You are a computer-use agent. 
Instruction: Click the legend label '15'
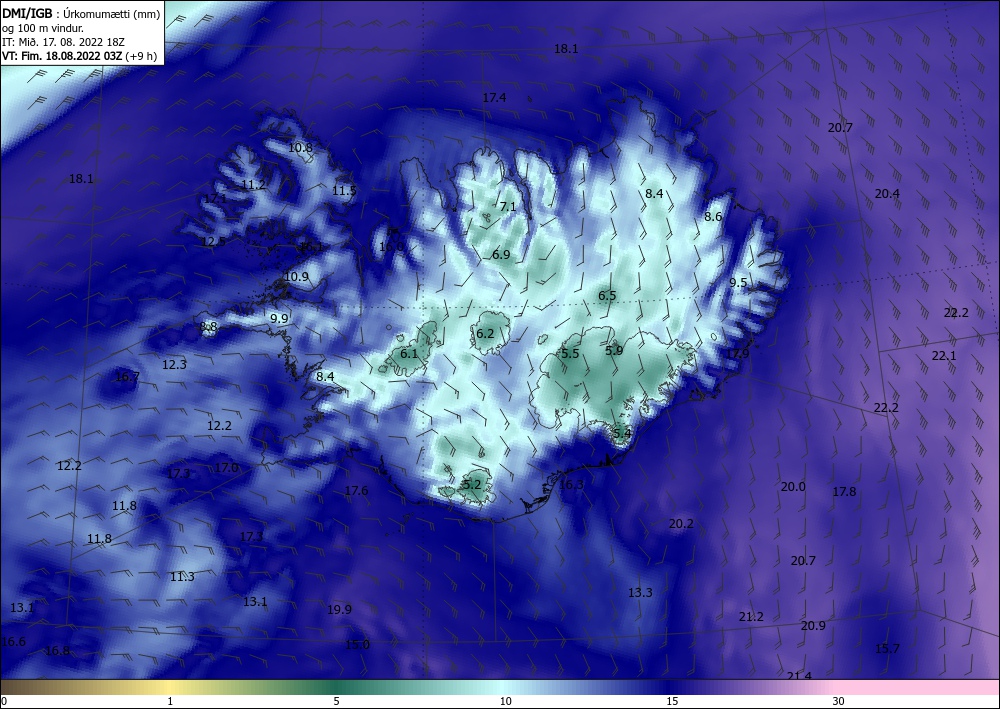coord(672,701)
